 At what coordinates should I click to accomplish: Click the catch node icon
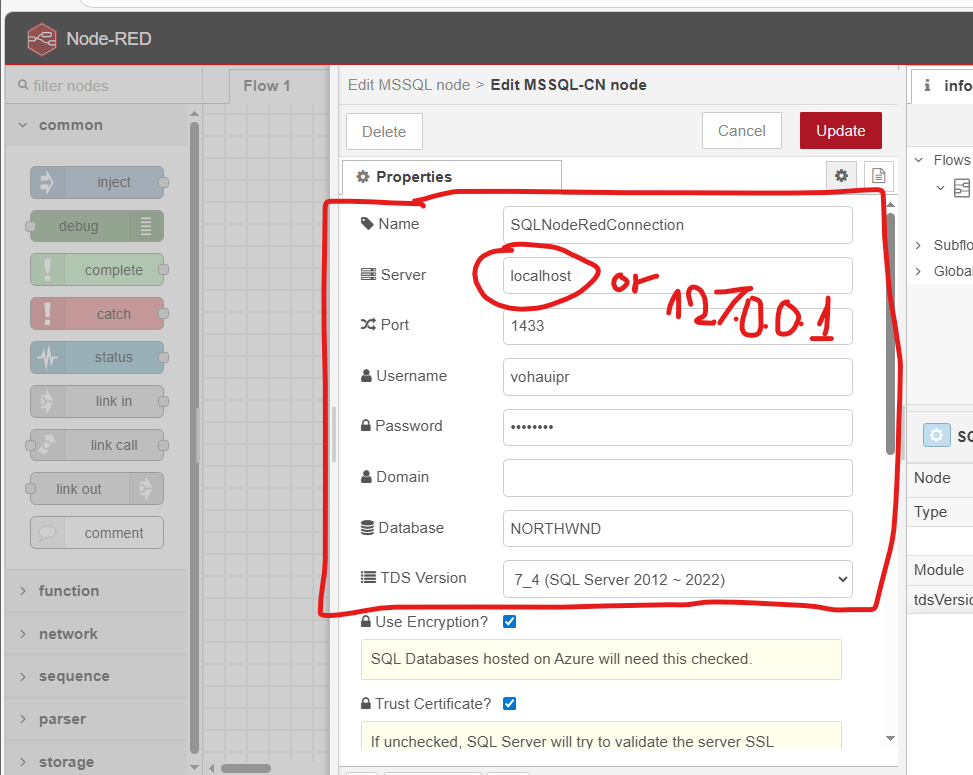point(46,314)
